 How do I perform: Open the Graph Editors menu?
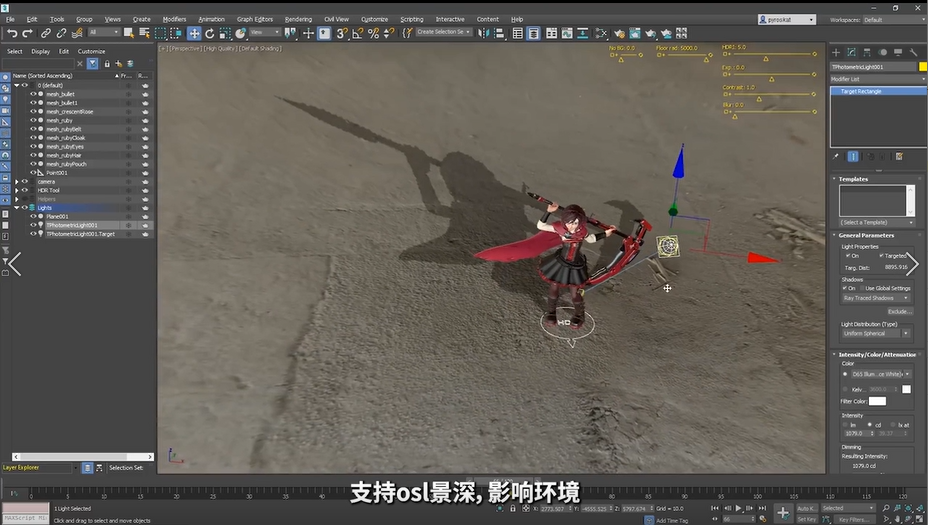tap(254, 19)
